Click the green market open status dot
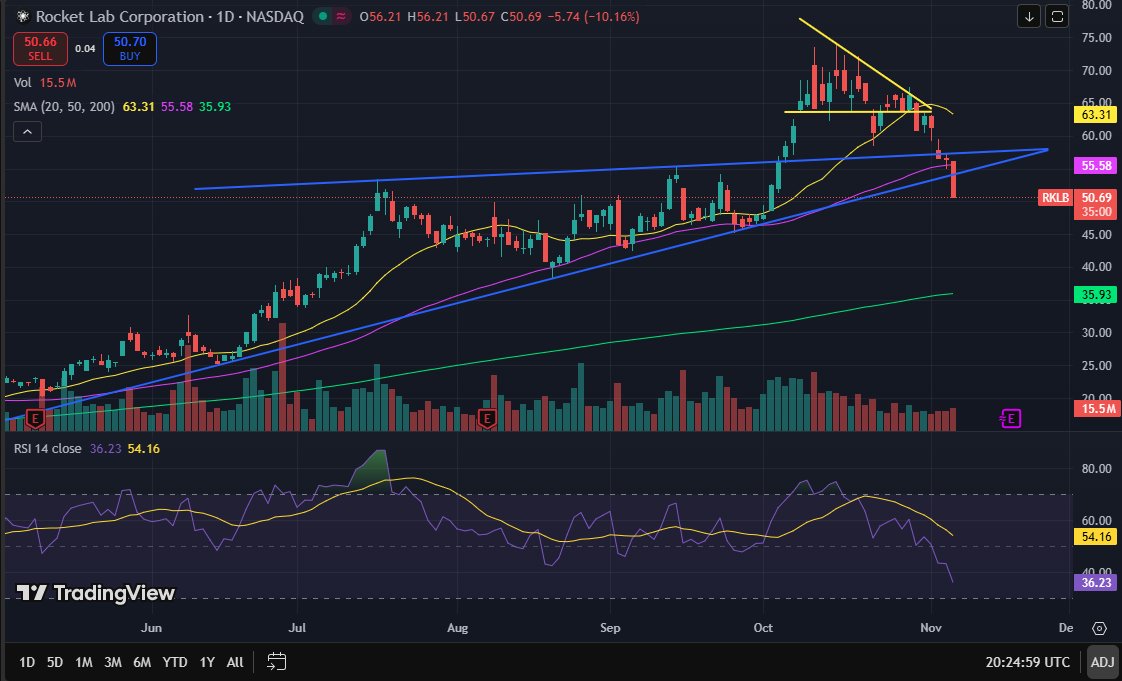Image resolution: width=1122 pixels, height=681 pixels. [x=323, y=16]
